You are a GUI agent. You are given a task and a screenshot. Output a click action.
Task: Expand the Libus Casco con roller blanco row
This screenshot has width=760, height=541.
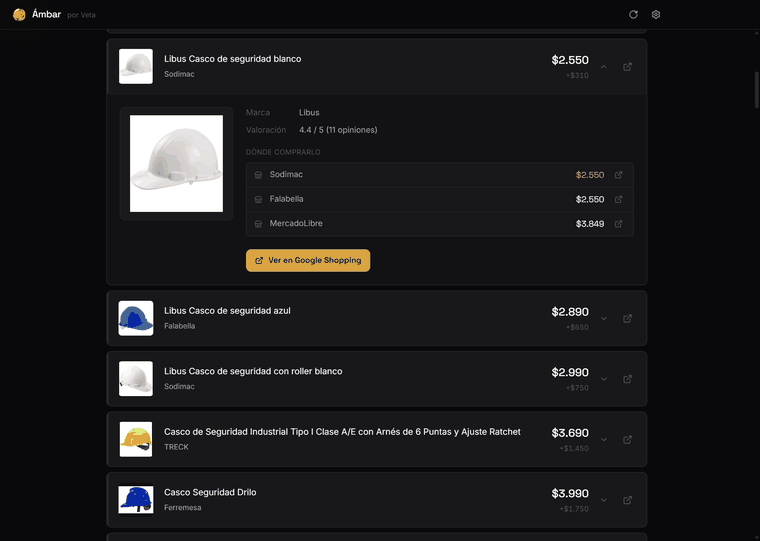click(x=603, y=379)
